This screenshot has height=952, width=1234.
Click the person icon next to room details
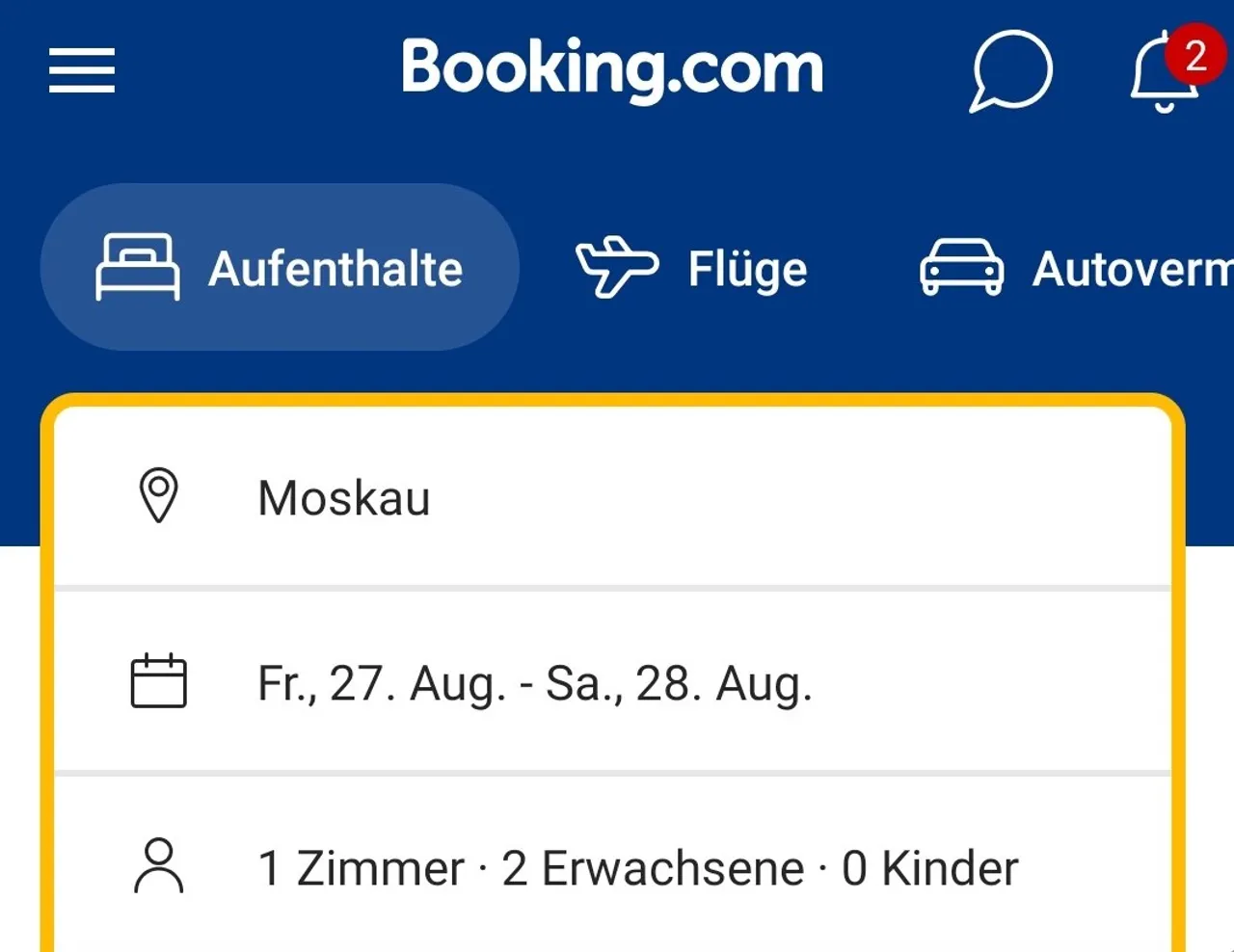(159, 866)
